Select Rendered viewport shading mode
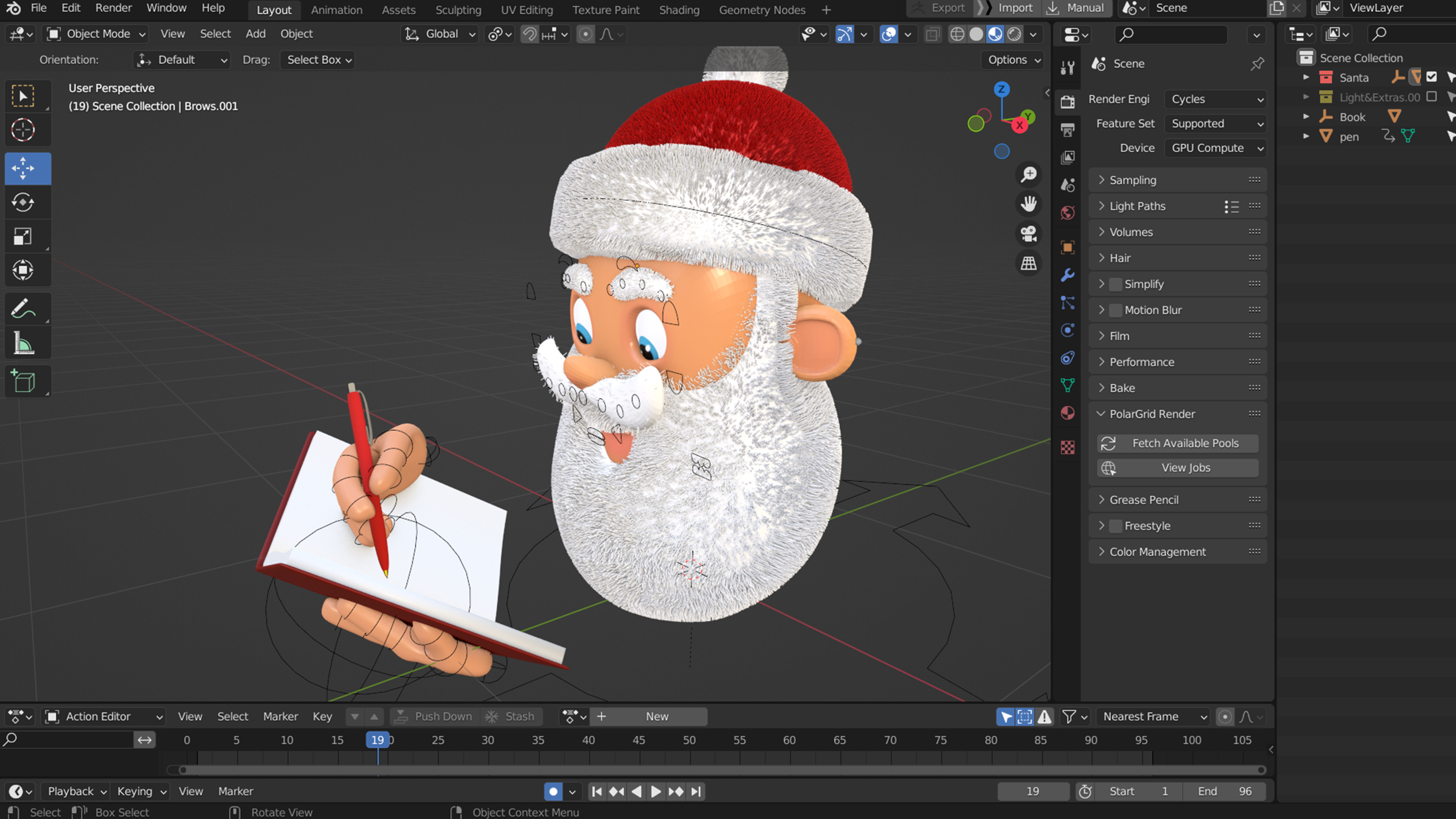This screenshot has height=819, width=1456. 1014,35
